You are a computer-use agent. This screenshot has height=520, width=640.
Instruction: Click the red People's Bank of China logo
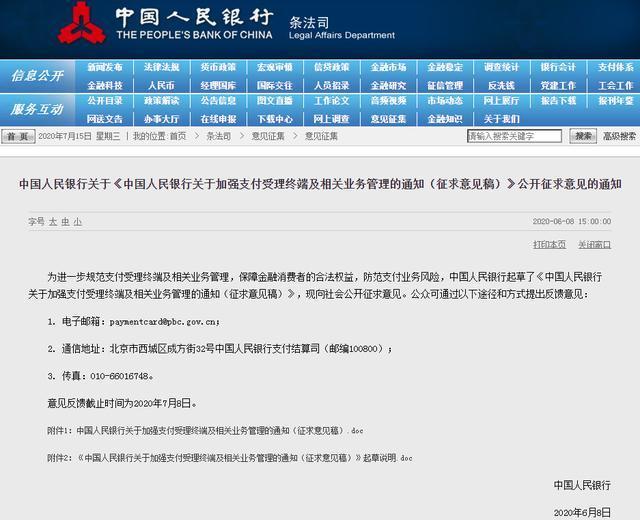[x=82, y=24]
